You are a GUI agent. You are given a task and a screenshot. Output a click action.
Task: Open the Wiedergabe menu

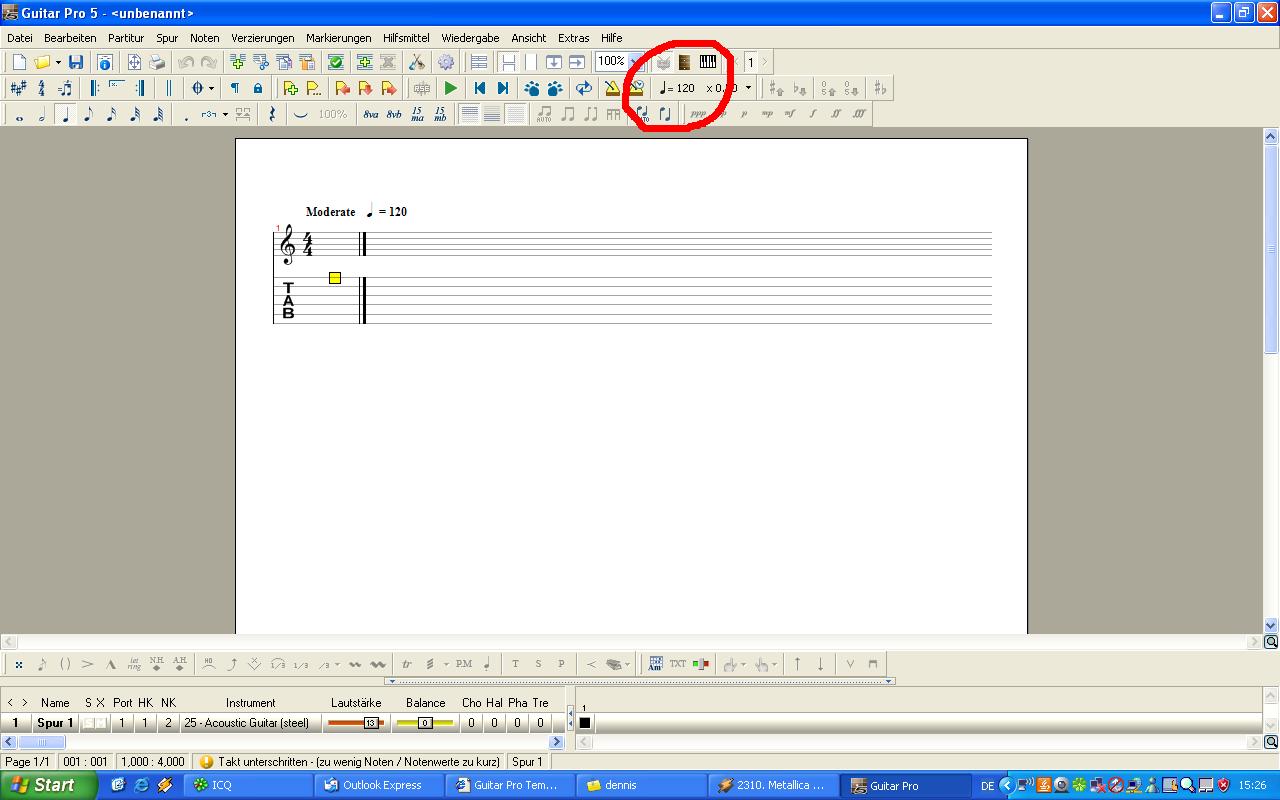point(470,38)
